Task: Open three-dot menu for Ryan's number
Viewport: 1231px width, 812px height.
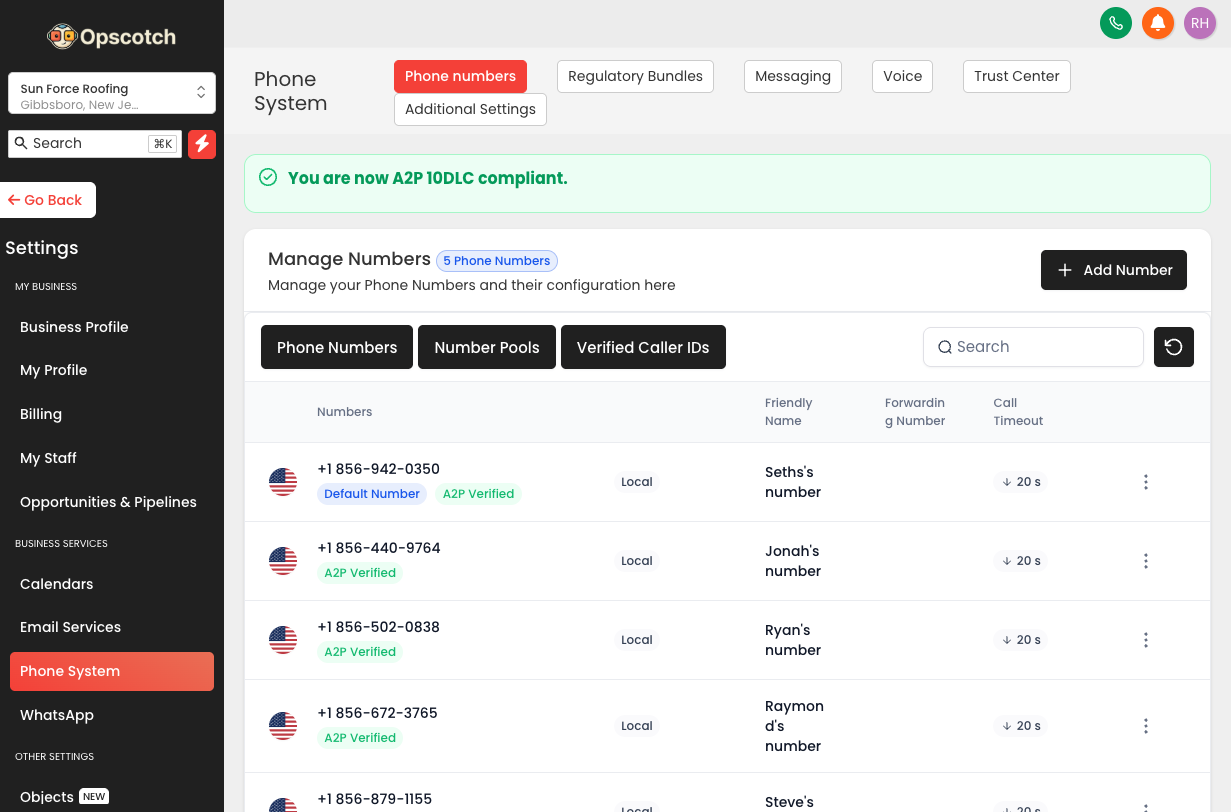Action: pyautogui.click(x=1145, y=640)
